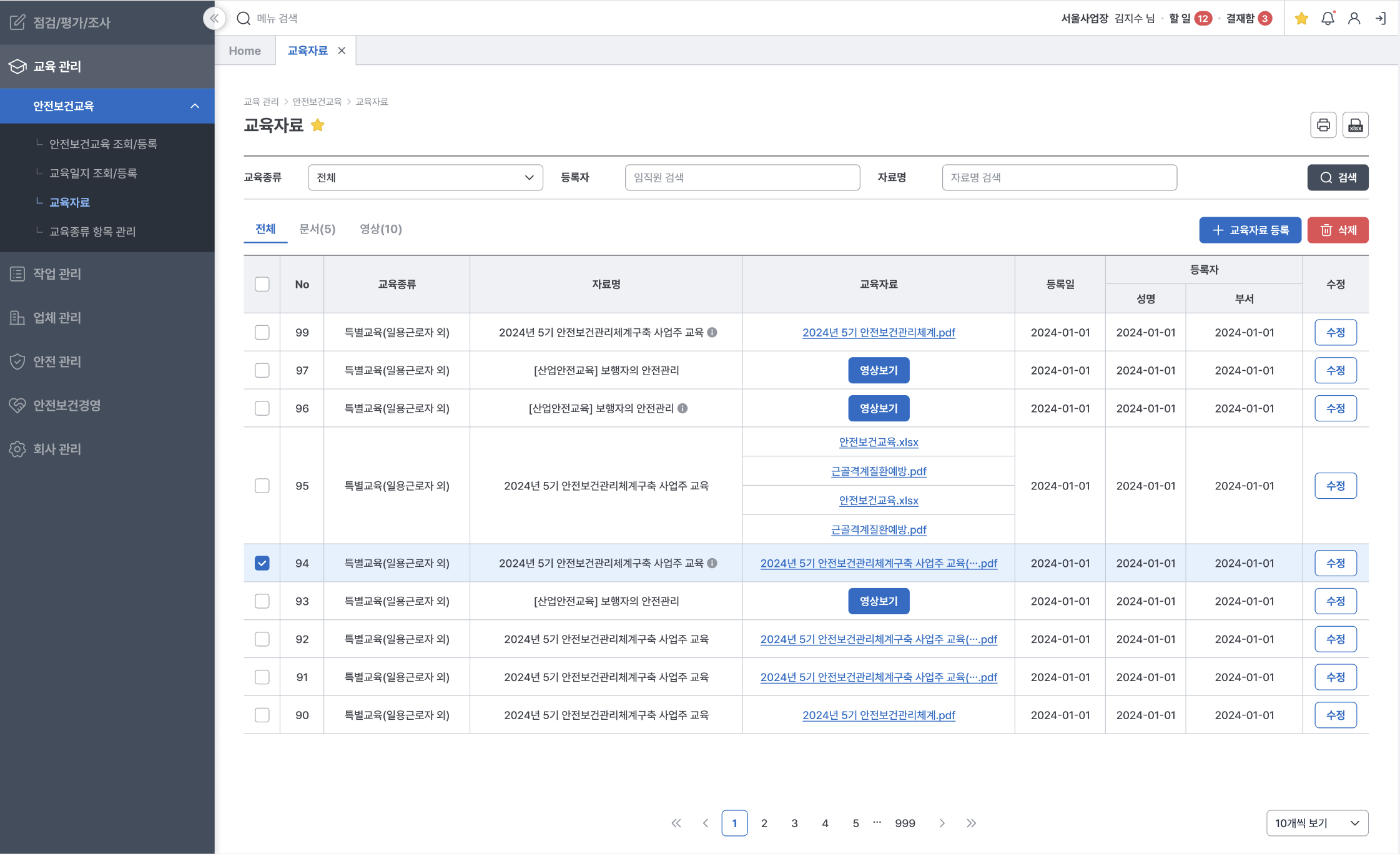Open 근골격계질환예방.pdf link in row 95
This screenshot has width=1400, height=854.
click(x=878, y=471)
